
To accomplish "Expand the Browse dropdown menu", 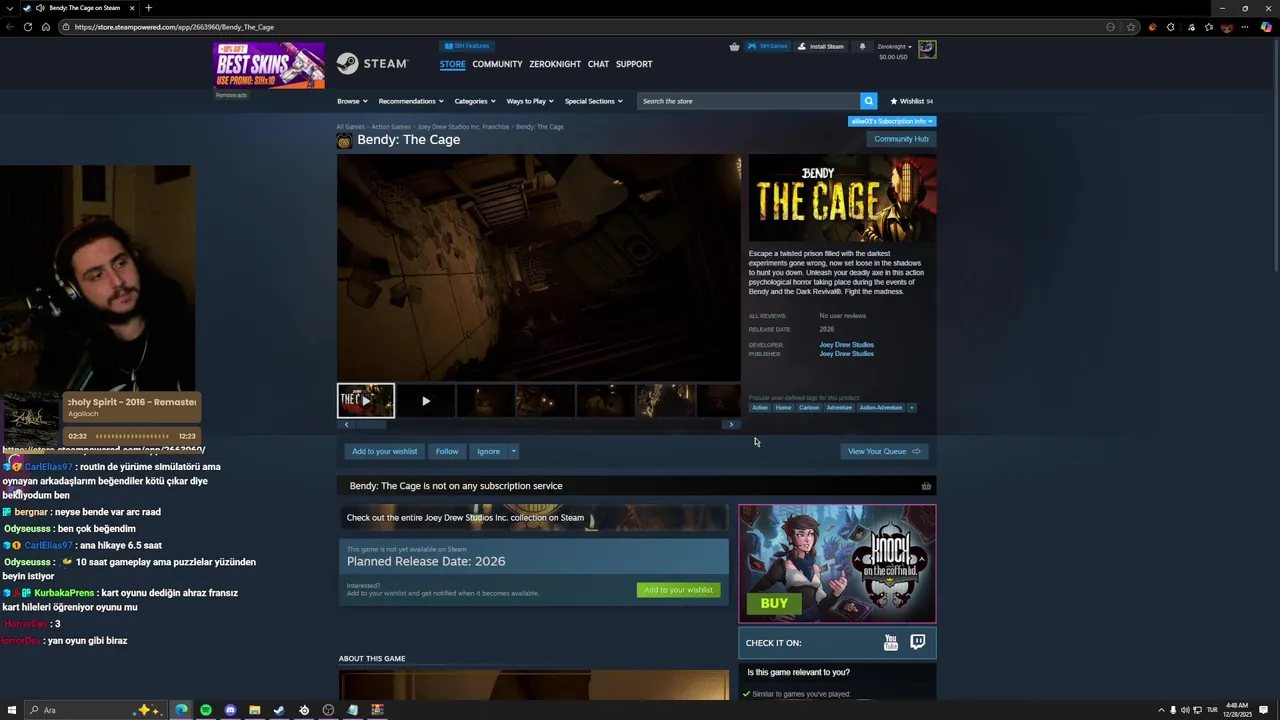I will (x=352, y=101).
